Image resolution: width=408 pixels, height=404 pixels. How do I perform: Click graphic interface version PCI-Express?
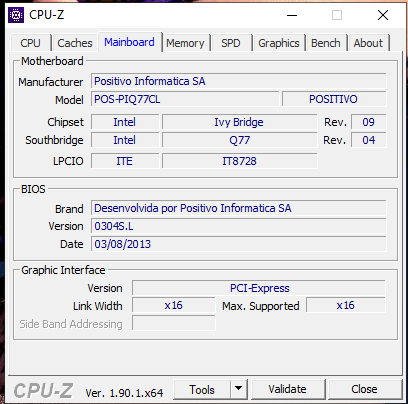259,288
